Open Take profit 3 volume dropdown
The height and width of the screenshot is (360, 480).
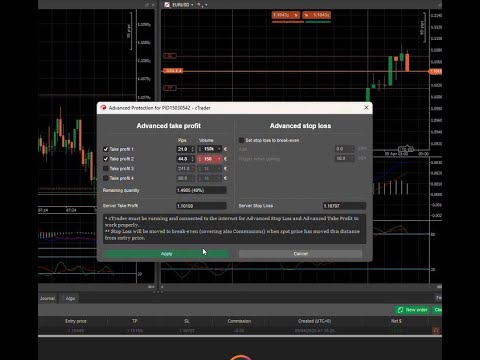219,168
